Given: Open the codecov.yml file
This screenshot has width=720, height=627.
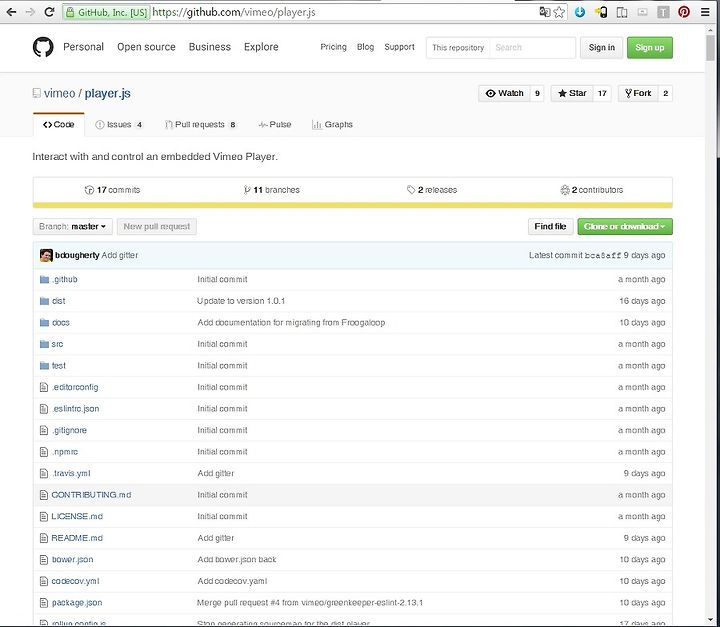Looking at the screenshot, I should (75, 581).
